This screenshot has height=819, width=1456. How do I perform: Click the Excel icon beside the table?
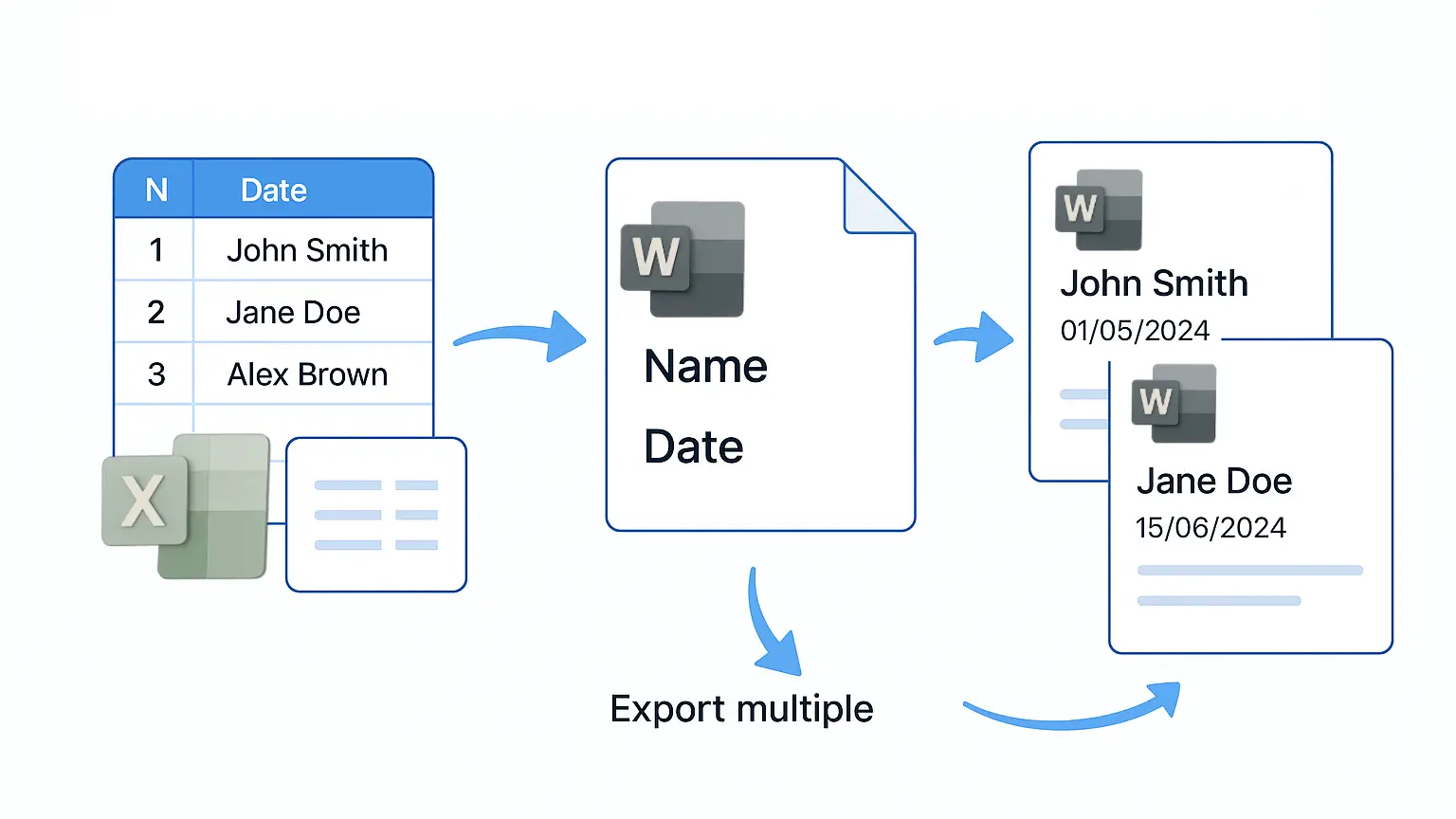pyautogui.click(x=186, y=506)
